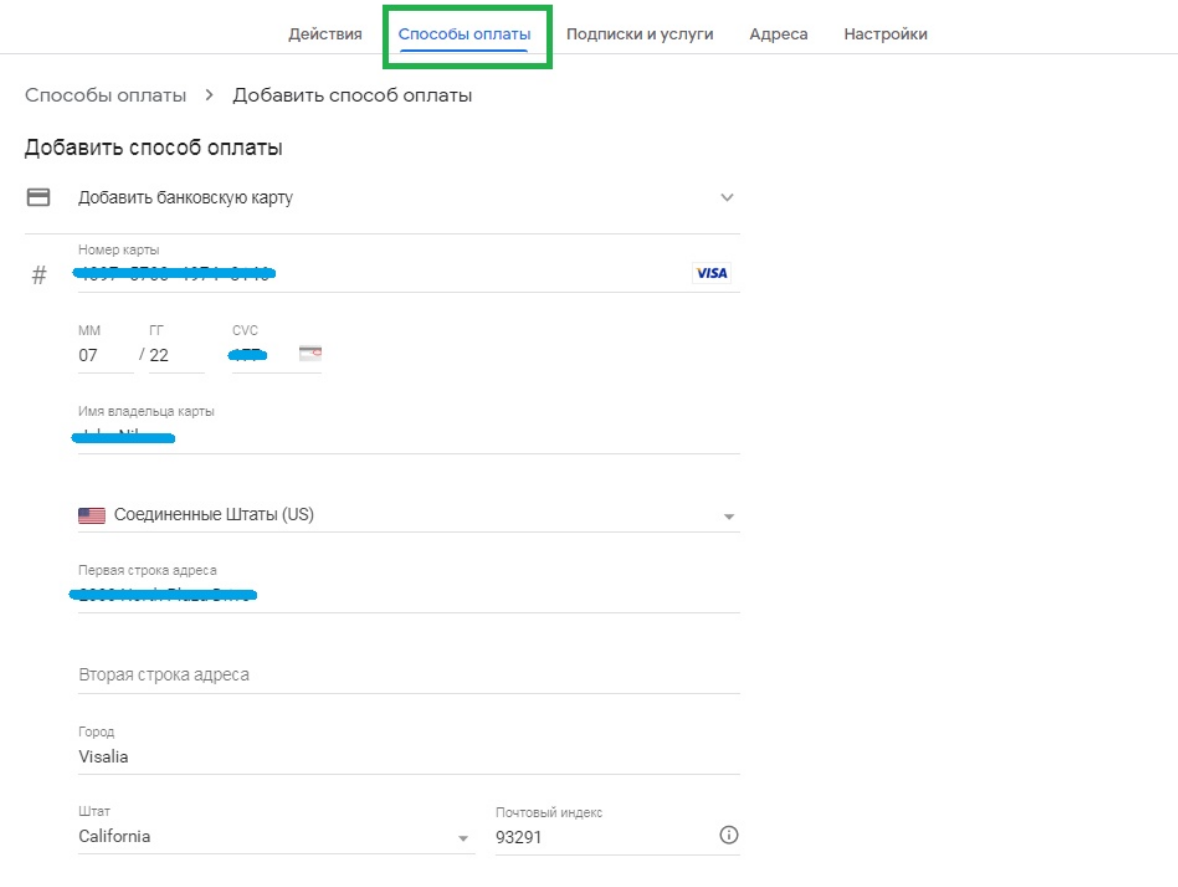Click the US flag icon in country selector
Image resolution: width=1178 pixels, height=887 pixels.
pos(92,516)
